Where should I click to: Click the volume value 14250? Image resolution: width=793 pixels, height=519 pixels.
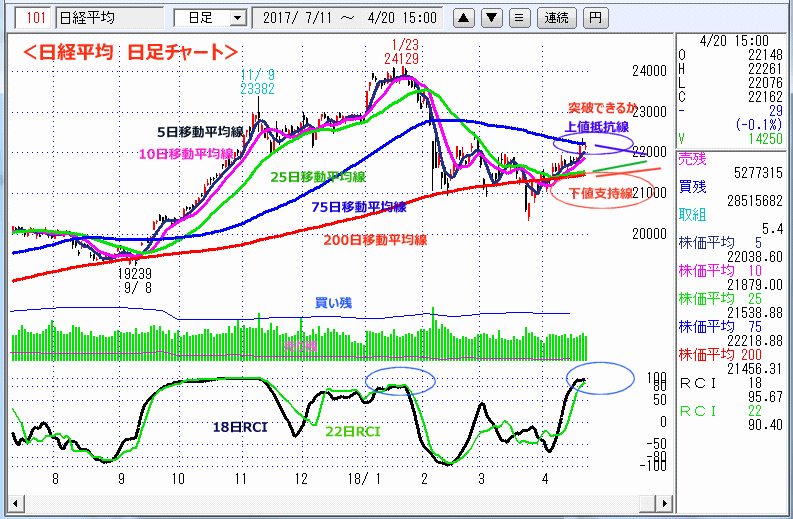pos(765,138)
